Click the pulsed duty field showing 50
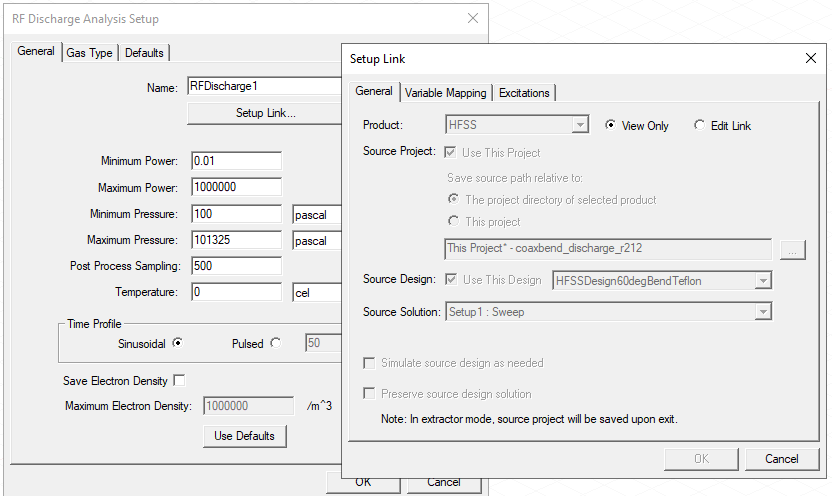 [x=323, y=343]
